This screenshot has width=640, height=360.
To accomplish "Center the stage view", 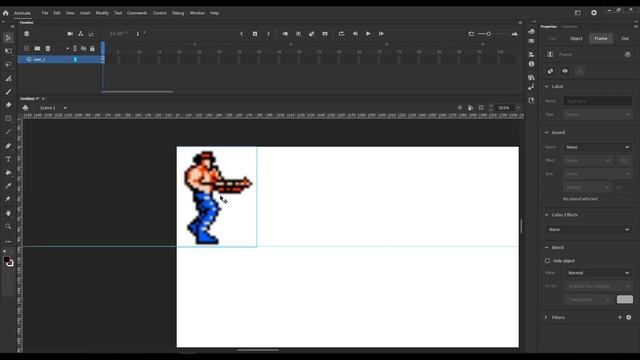I will pos(460,108).
